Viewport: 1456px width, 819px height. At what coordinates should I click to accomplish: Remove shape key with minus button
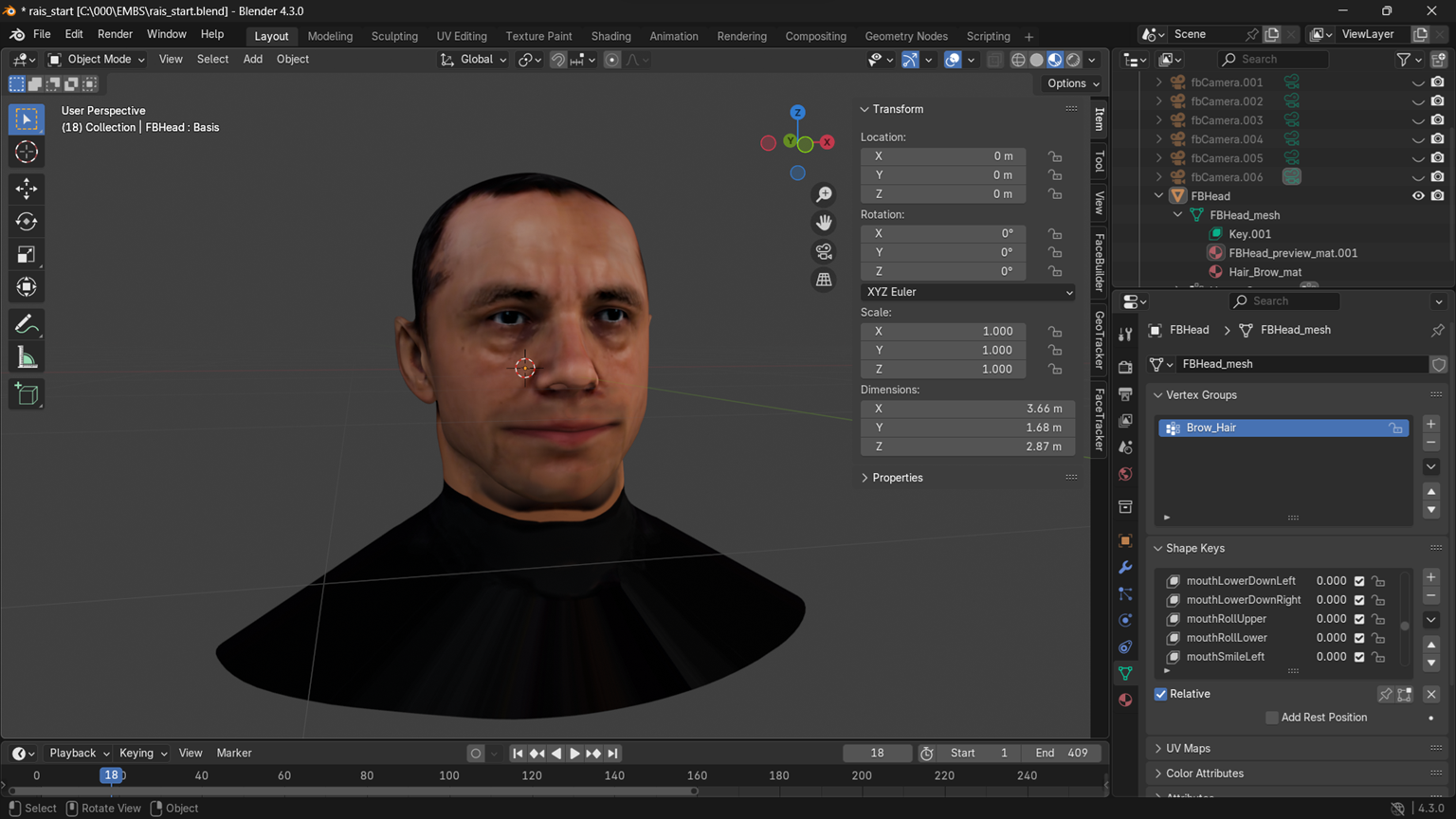[x=1431, y=596]
